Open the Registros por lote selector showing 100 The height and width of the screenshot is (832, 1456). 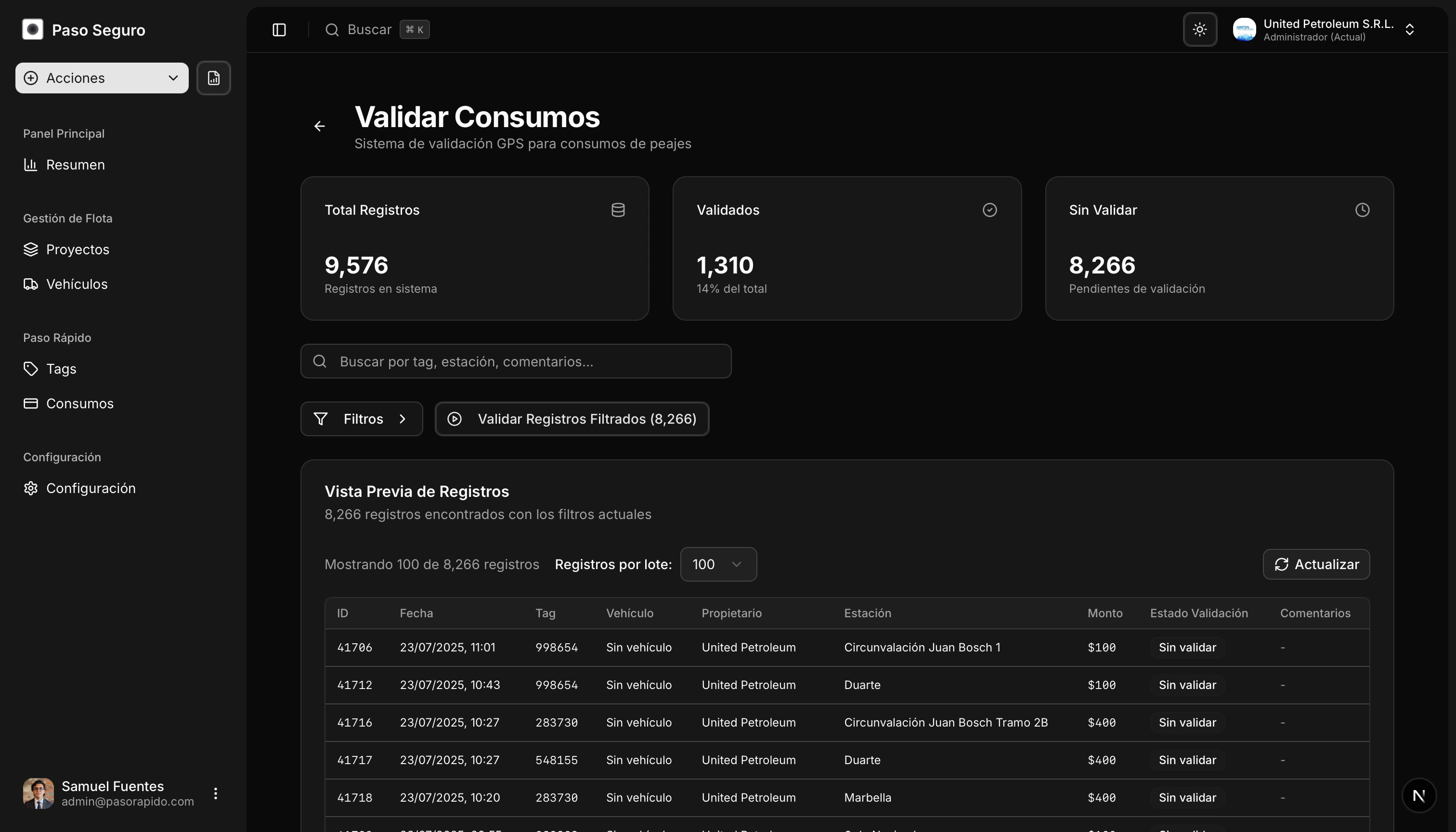718,564
